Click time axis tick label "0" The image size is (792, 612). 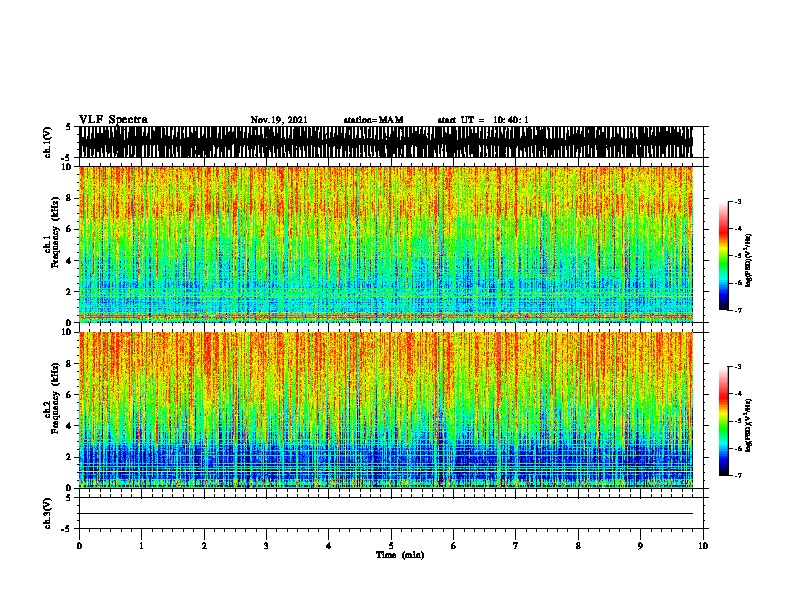pyautogui.click(x=79, y=546)
